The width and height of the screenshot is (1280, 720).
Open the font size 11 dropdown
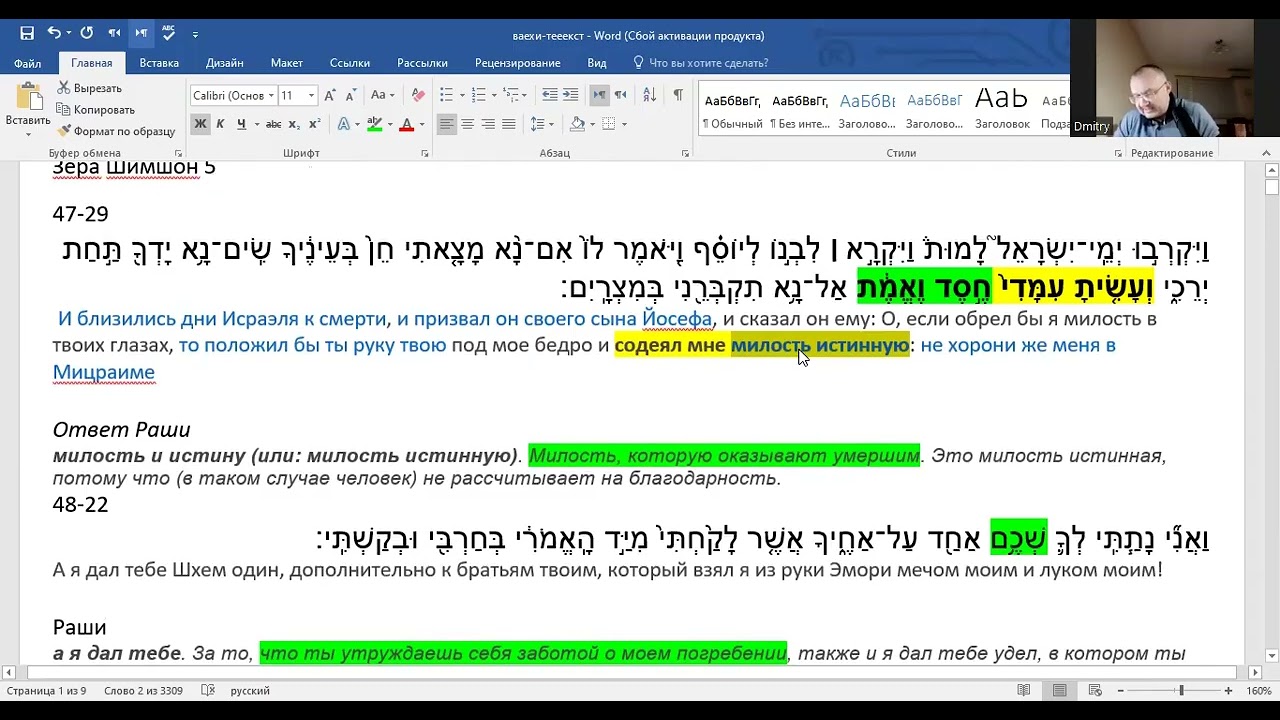(311, 95)
